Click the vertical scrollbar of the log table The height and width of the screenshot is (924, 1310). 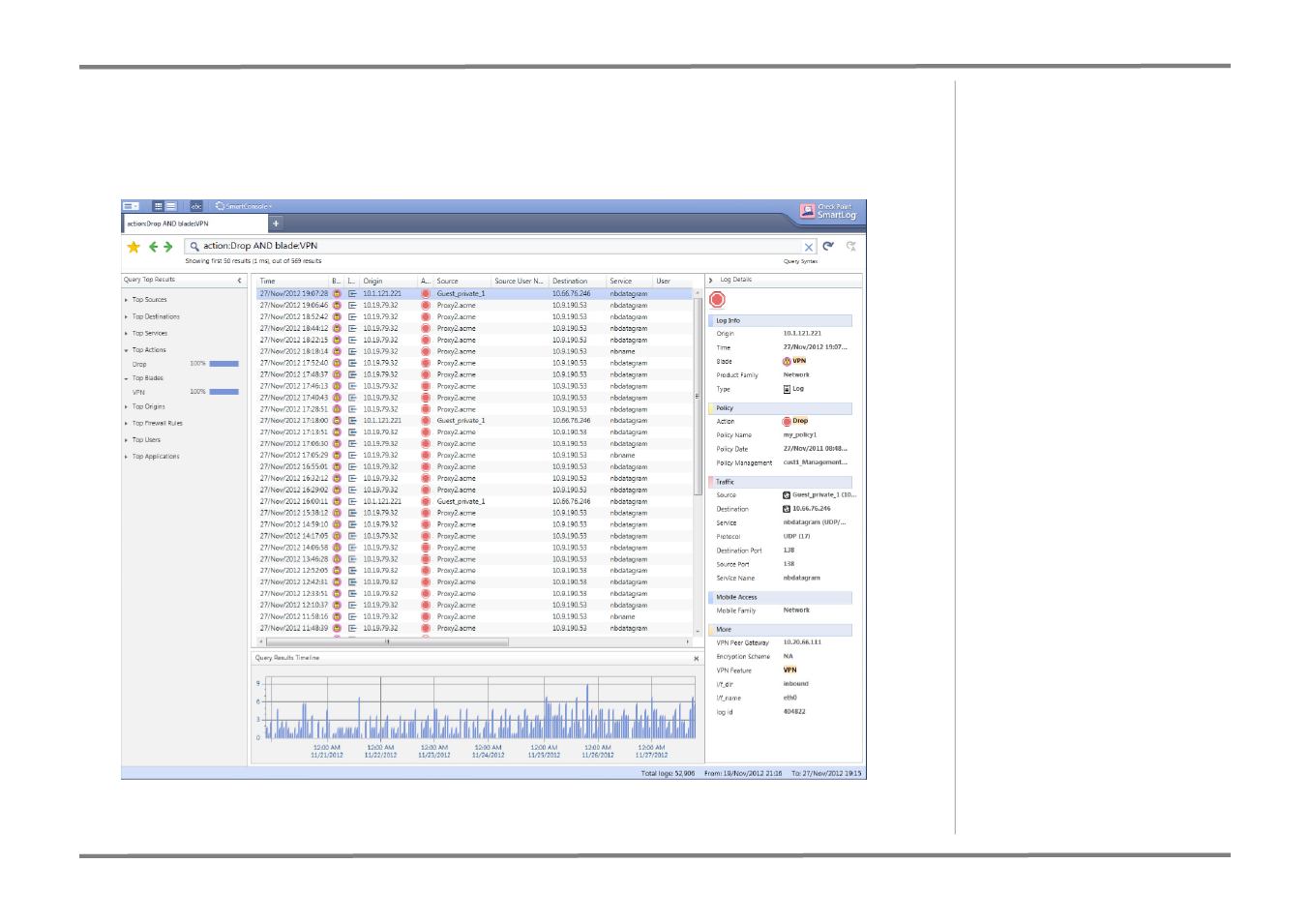click(x=698, y=398)
